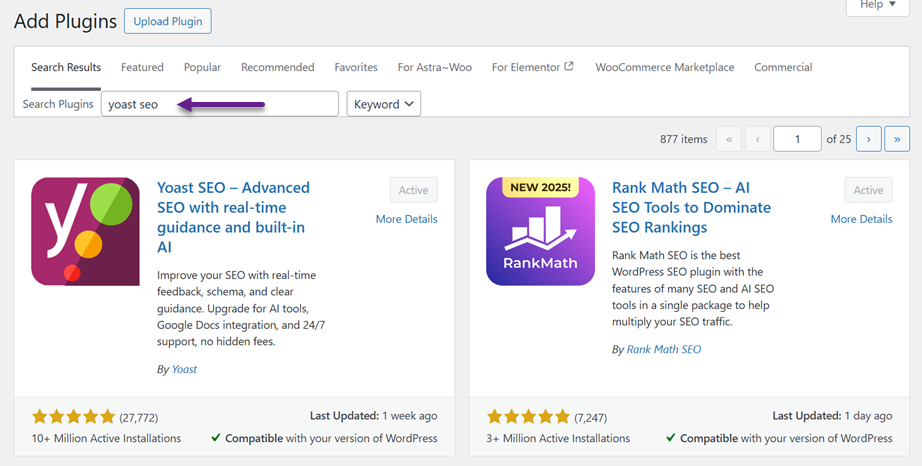Click the 'Add Plugins' page heading

tap(65, 21)
